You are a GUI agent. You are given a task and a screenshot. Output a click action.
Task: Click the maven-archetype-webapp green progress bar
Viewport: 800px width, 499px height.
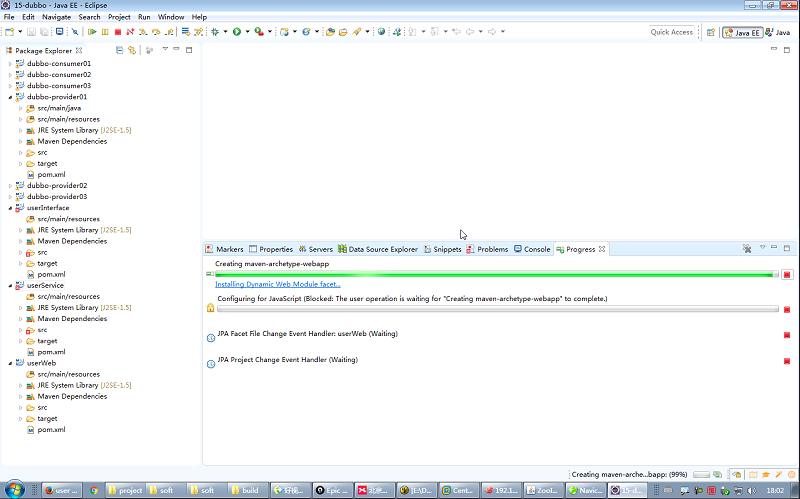(x=495, y=274)
